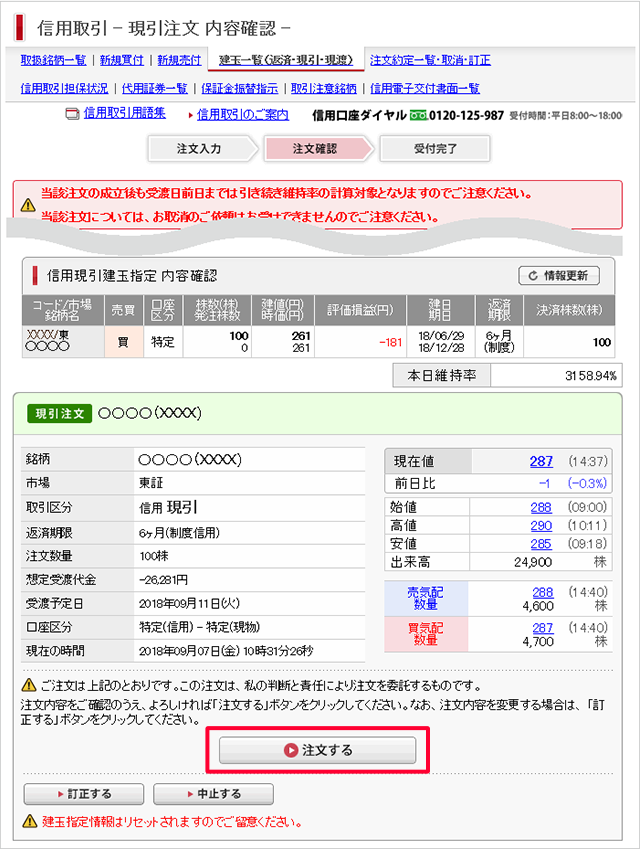The width and height of the screenshot is (640, 849).
Task: Open 保証金振替指示 link
Action: pyautogui.click(x=240, y=88)
